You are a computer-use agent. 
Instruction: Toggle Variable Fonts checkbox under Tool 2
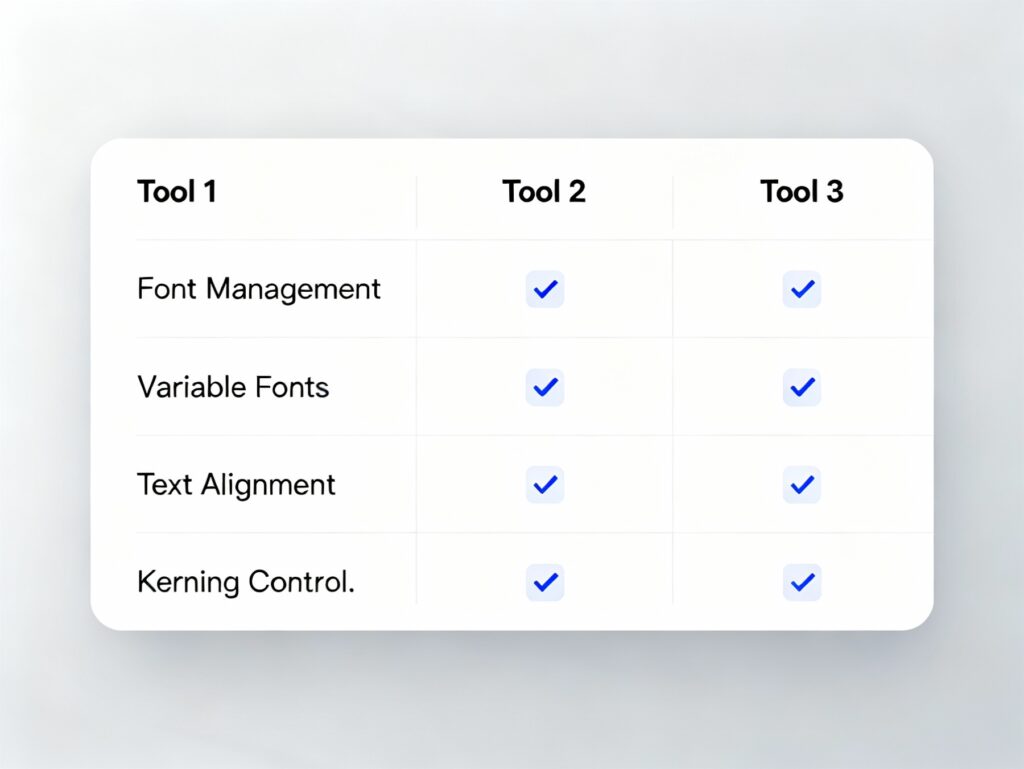click(x=545, y=387)
